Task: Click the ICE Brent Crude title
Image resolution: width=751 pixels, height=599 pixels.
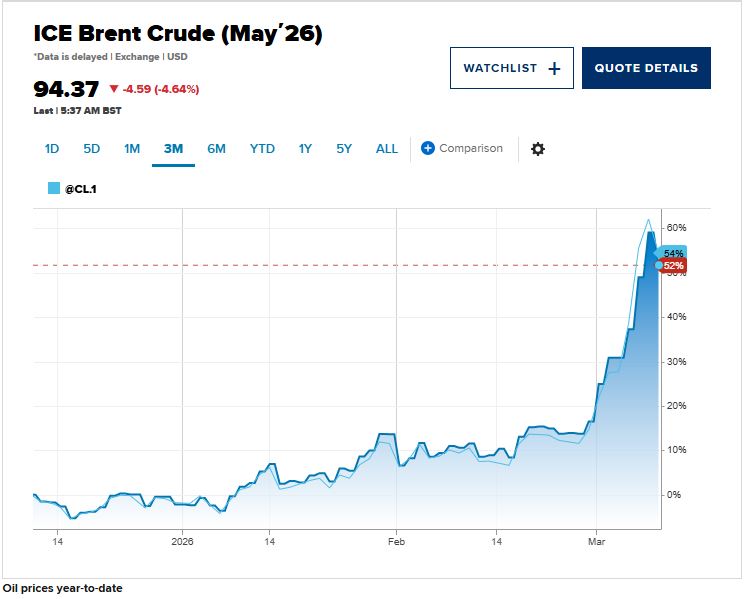Action: coord(178,34)
